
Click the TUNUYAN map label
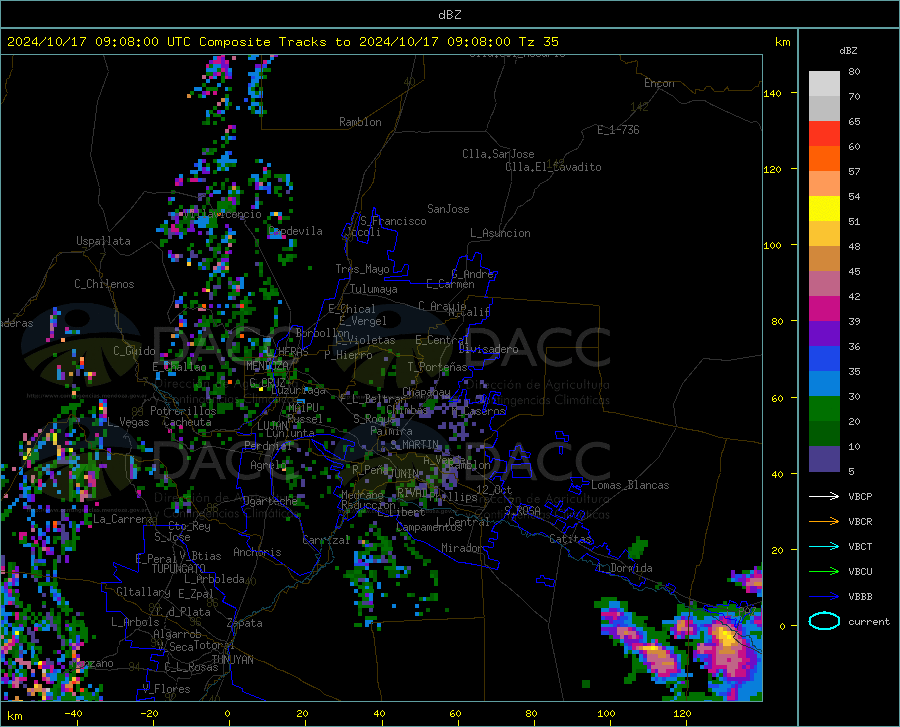[x=232, y=660]
